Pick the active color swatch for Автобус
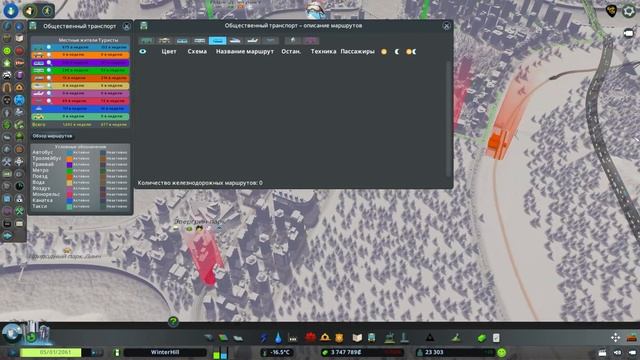Image resolution: width=640 pixels, height=360 pixels. 70,153
